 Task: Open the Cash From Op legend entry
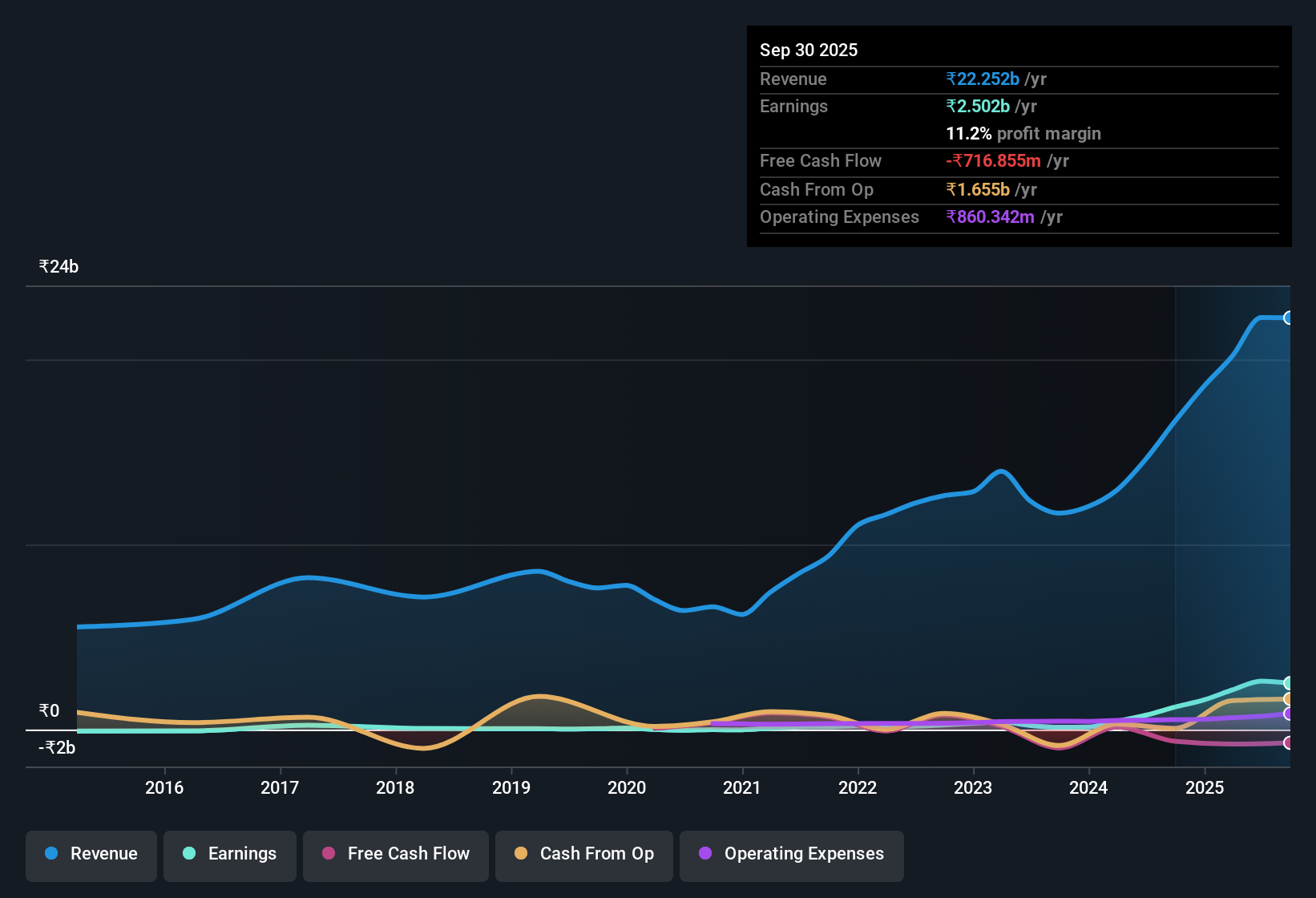(x=583, y=854)
